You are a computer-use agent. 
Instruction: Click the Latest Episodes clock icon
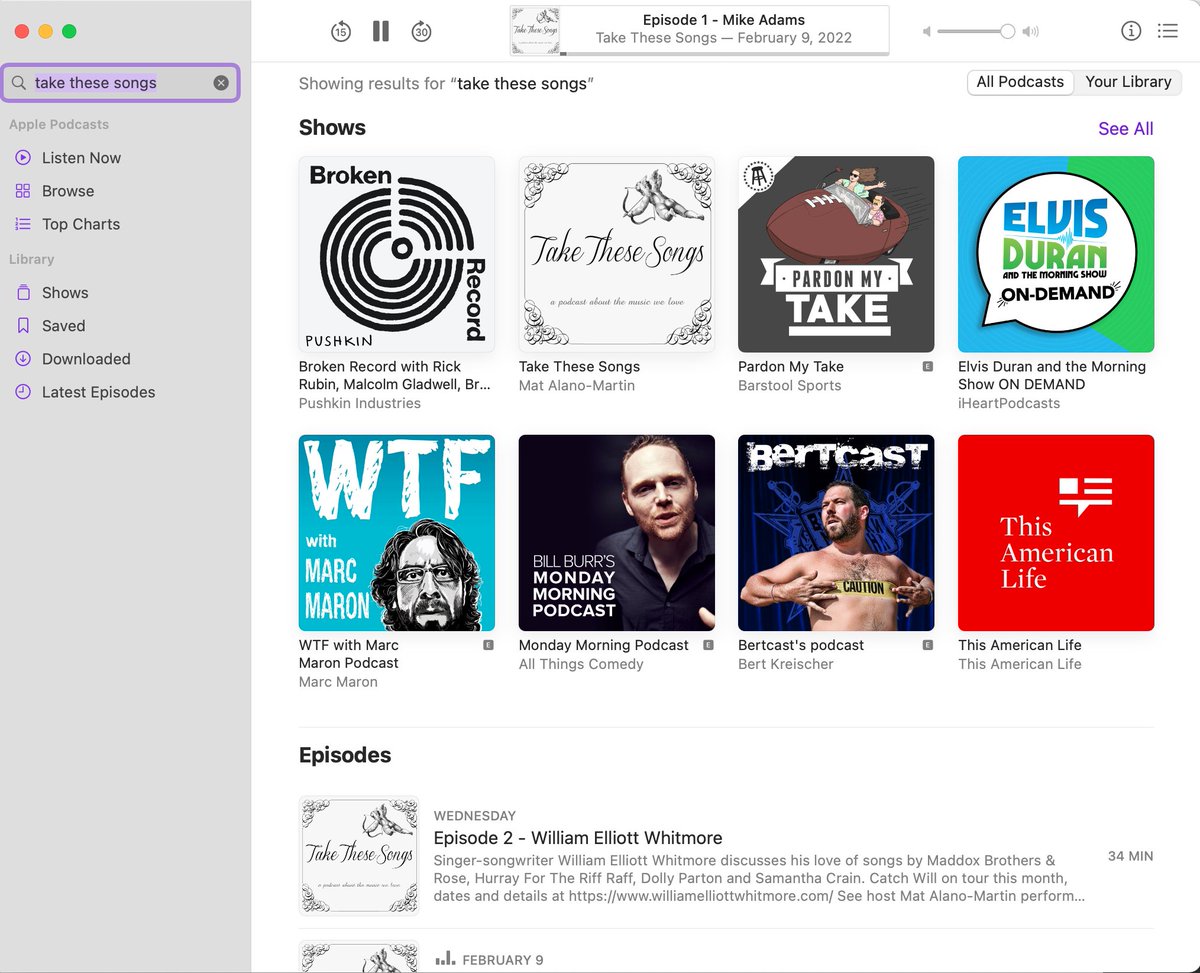[23, 392]
